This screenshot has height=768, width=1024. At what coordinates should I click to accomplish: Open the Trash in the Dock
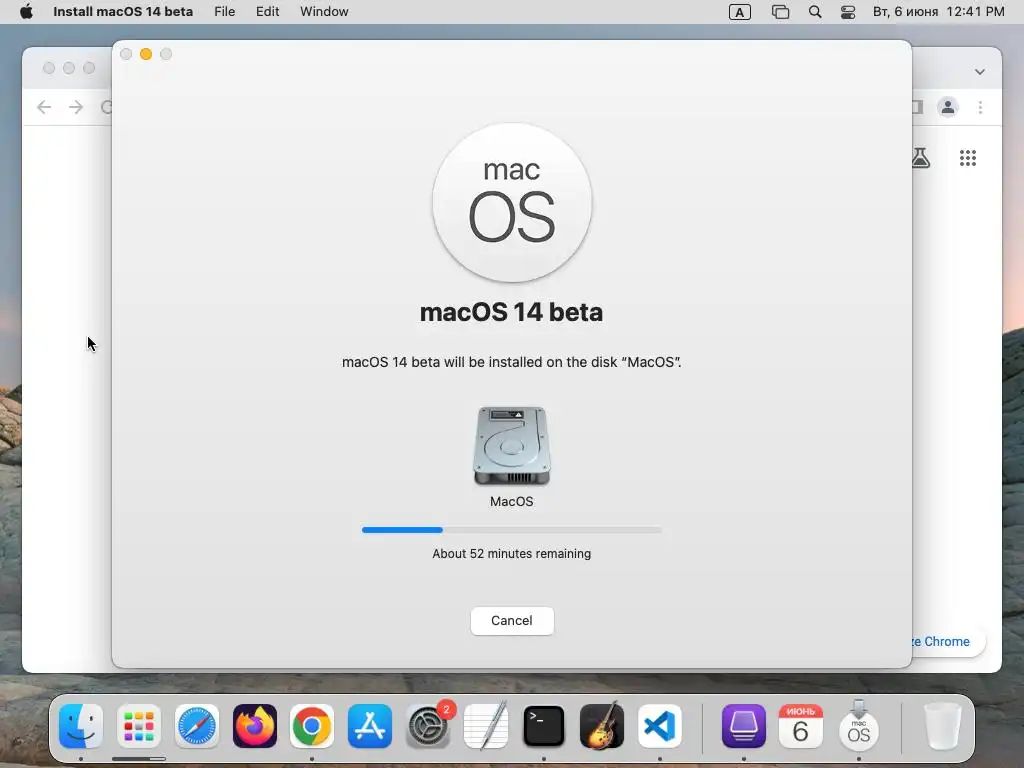942,726
